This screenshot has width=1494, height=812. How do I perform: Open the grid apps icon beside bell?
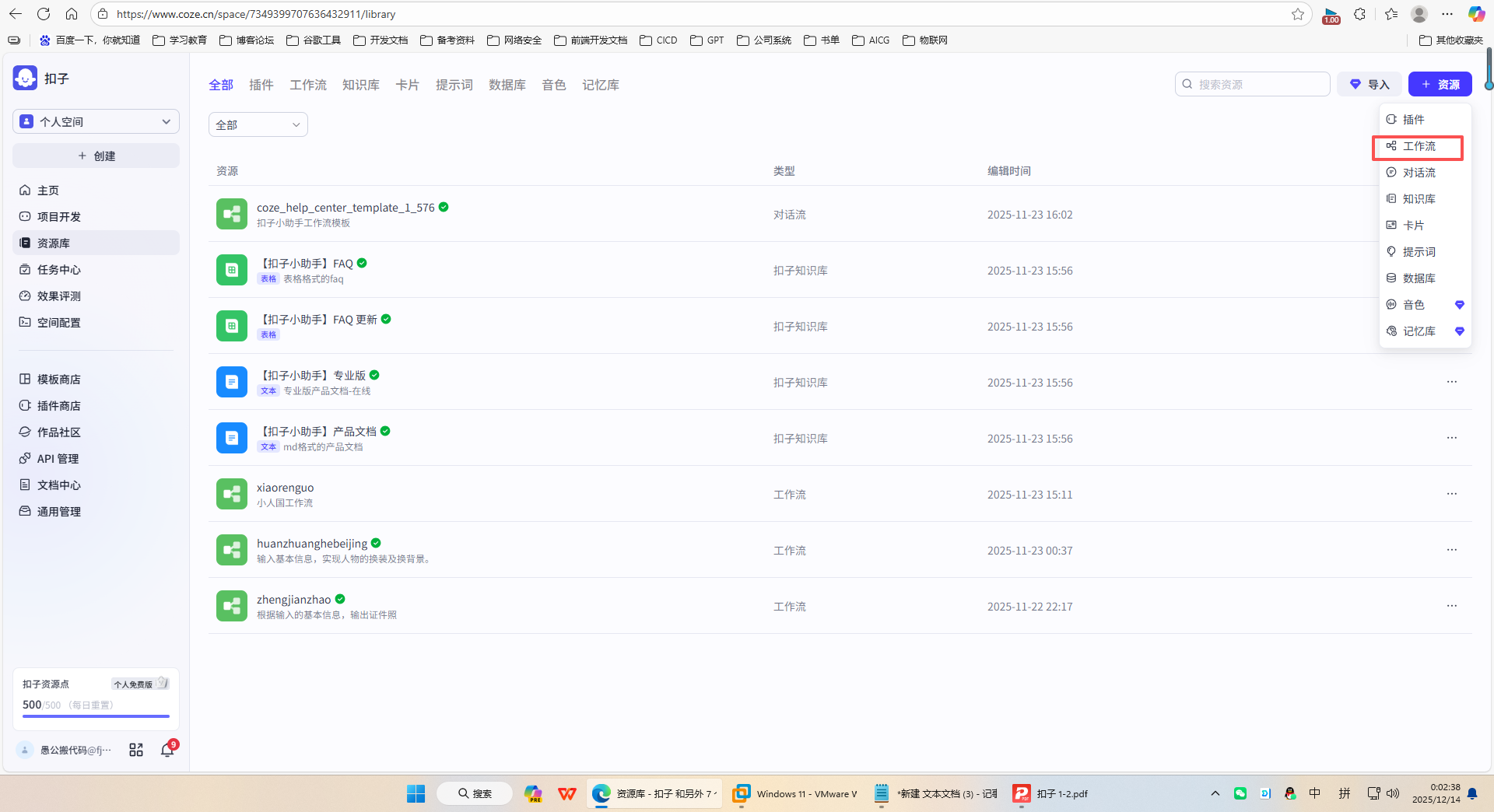point(136,750)
